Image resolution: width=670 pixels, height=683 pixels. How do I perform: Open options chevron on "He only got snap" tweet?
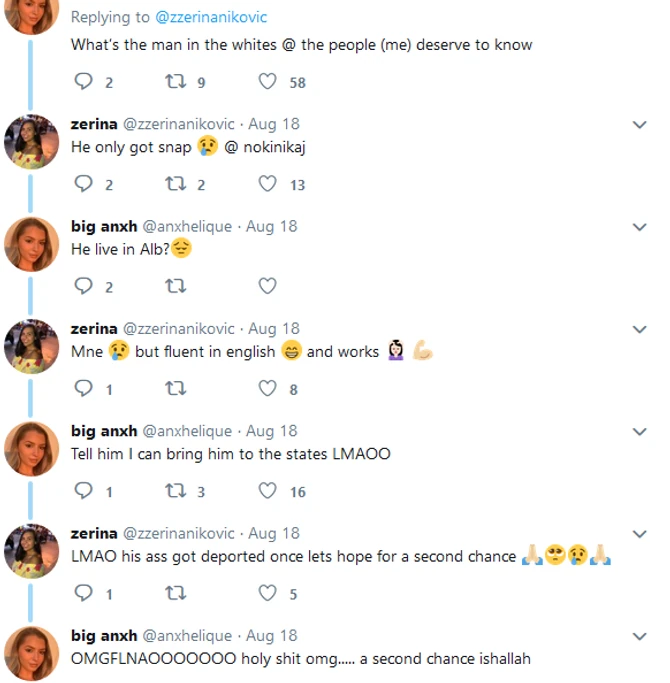[x=641, y=125]
